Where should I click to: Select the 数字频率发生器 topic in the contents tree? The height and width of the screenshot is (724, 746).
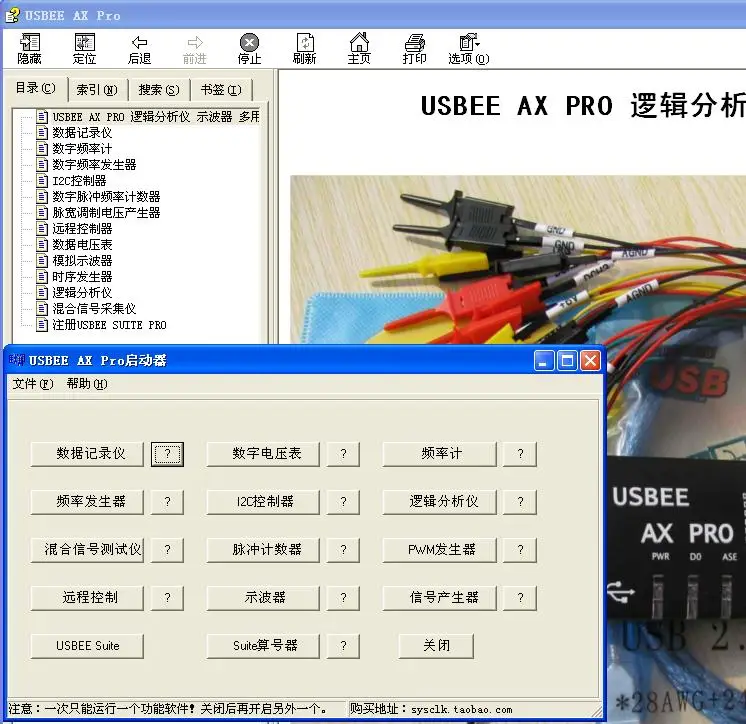click(94, 165)
